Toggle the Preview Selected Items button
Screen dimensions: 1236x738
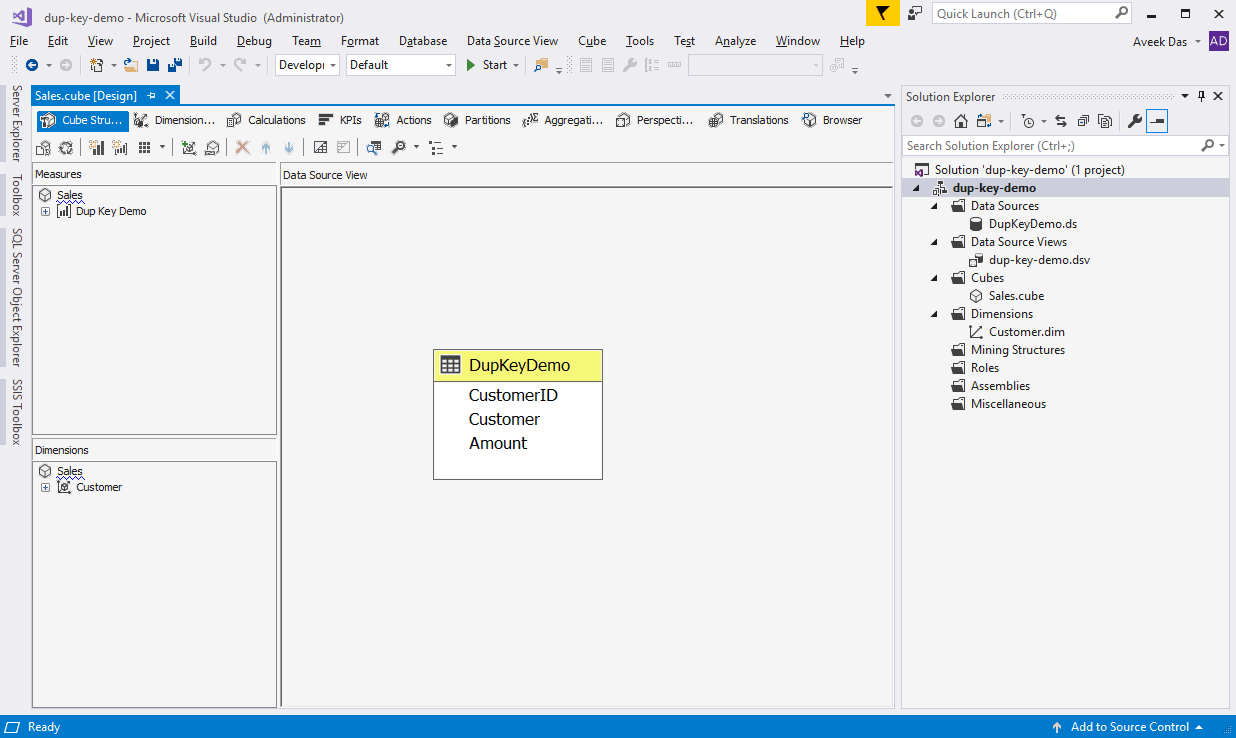point(1157,121)
